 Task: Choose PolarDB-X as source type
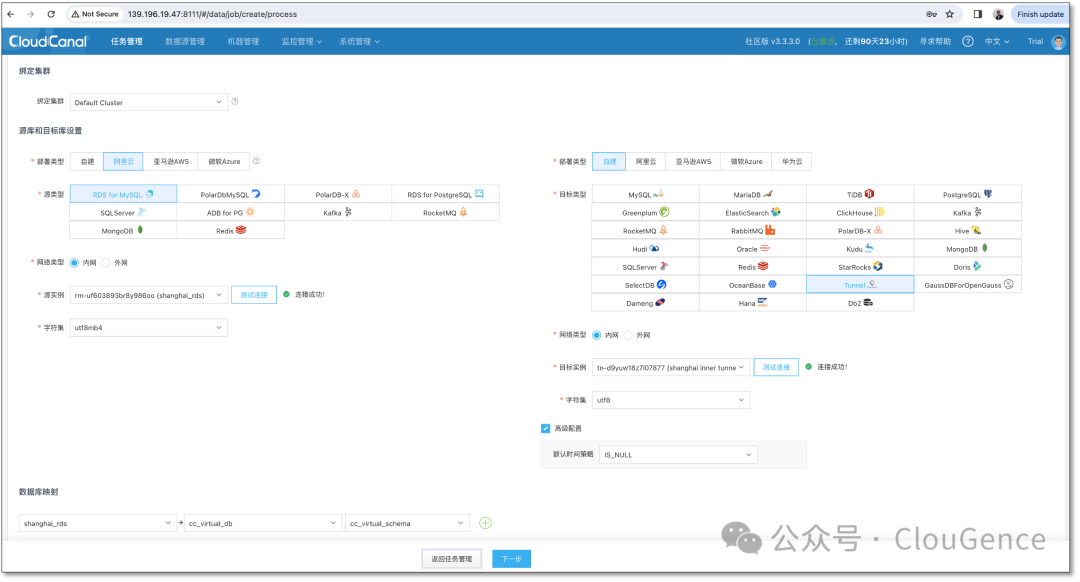(x=338, y=194)
